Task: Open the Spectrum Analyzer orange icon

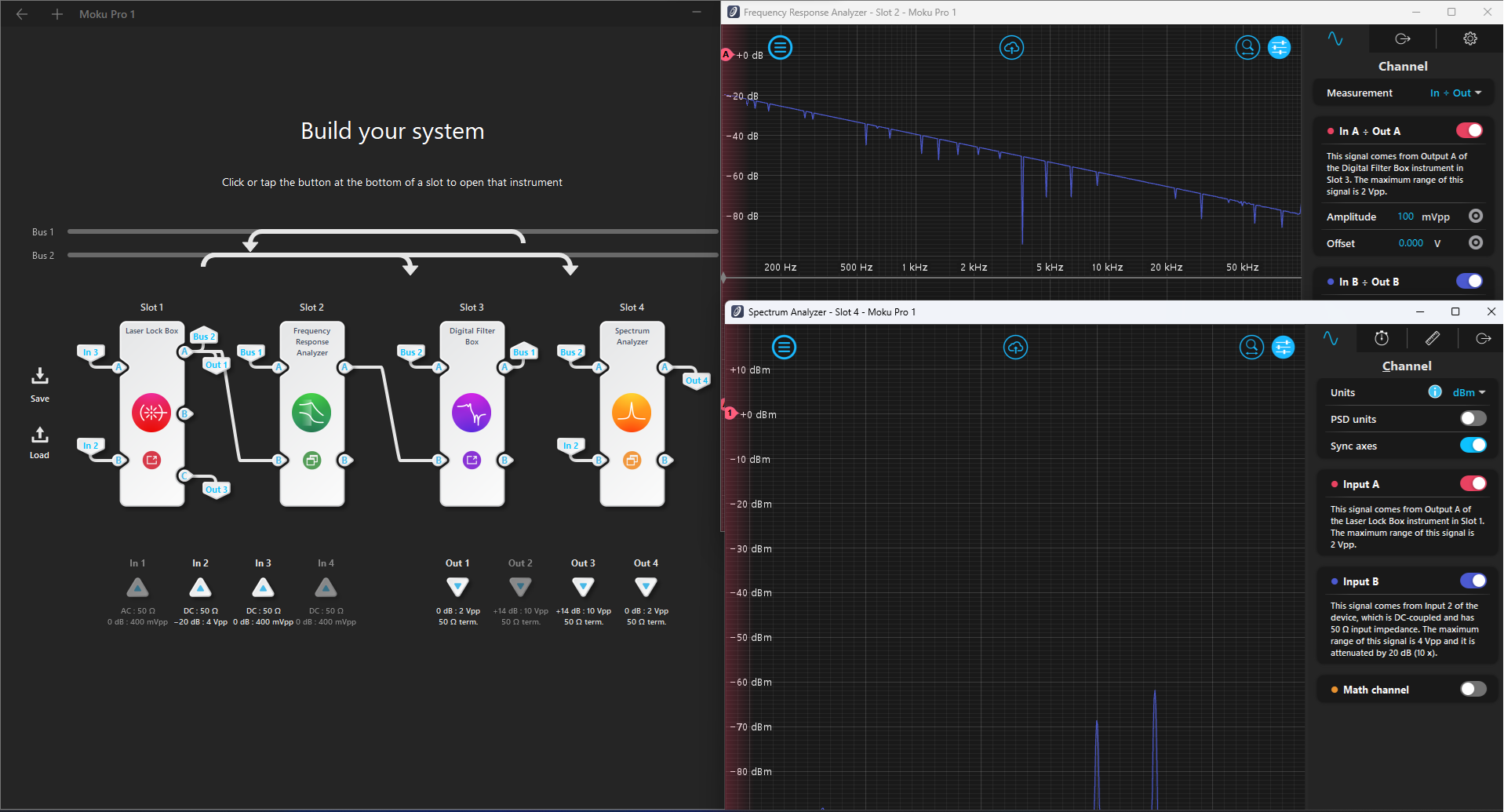Action: click(632, 413)
